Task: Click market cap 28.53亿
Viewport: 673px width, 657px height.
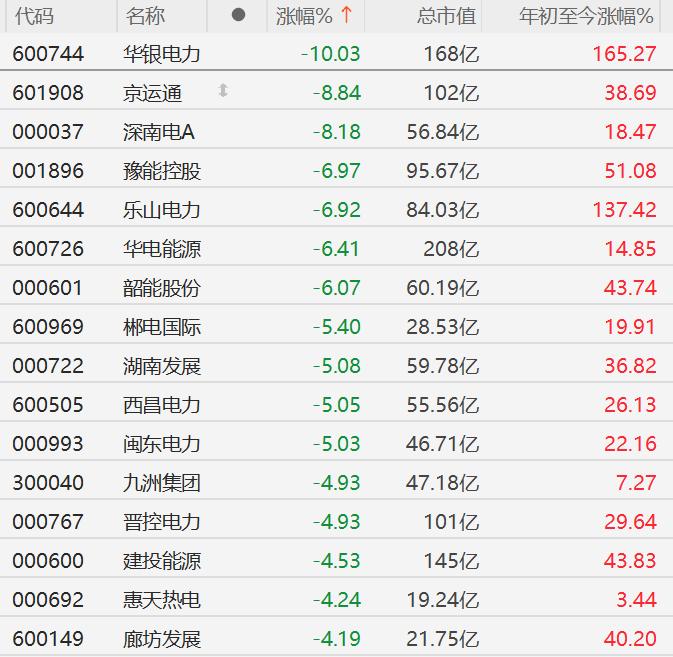Action: [x=443, y=327]
